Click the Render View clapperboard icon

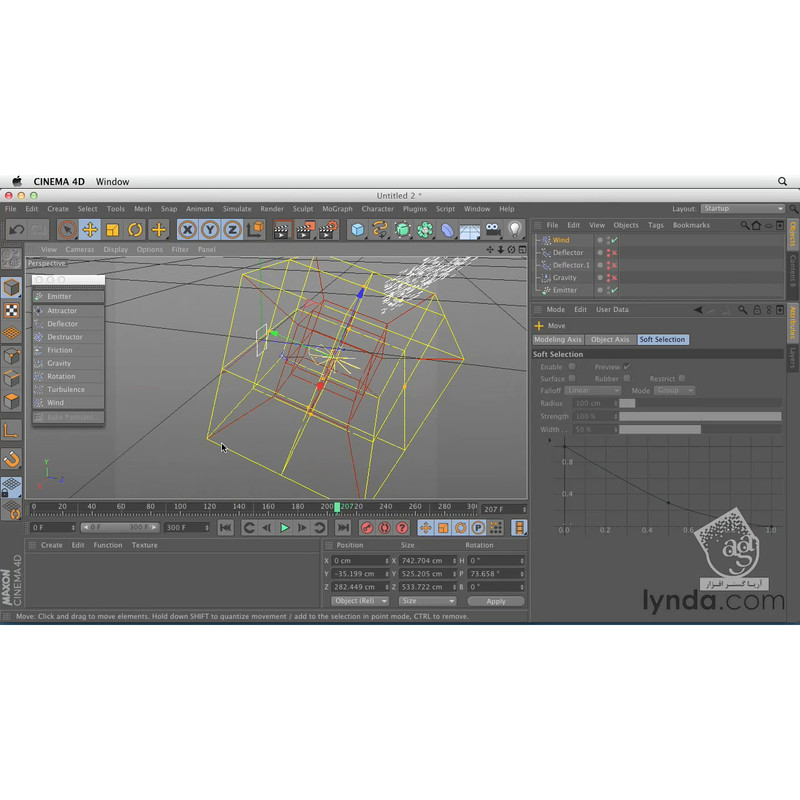(x=281, y=230)
